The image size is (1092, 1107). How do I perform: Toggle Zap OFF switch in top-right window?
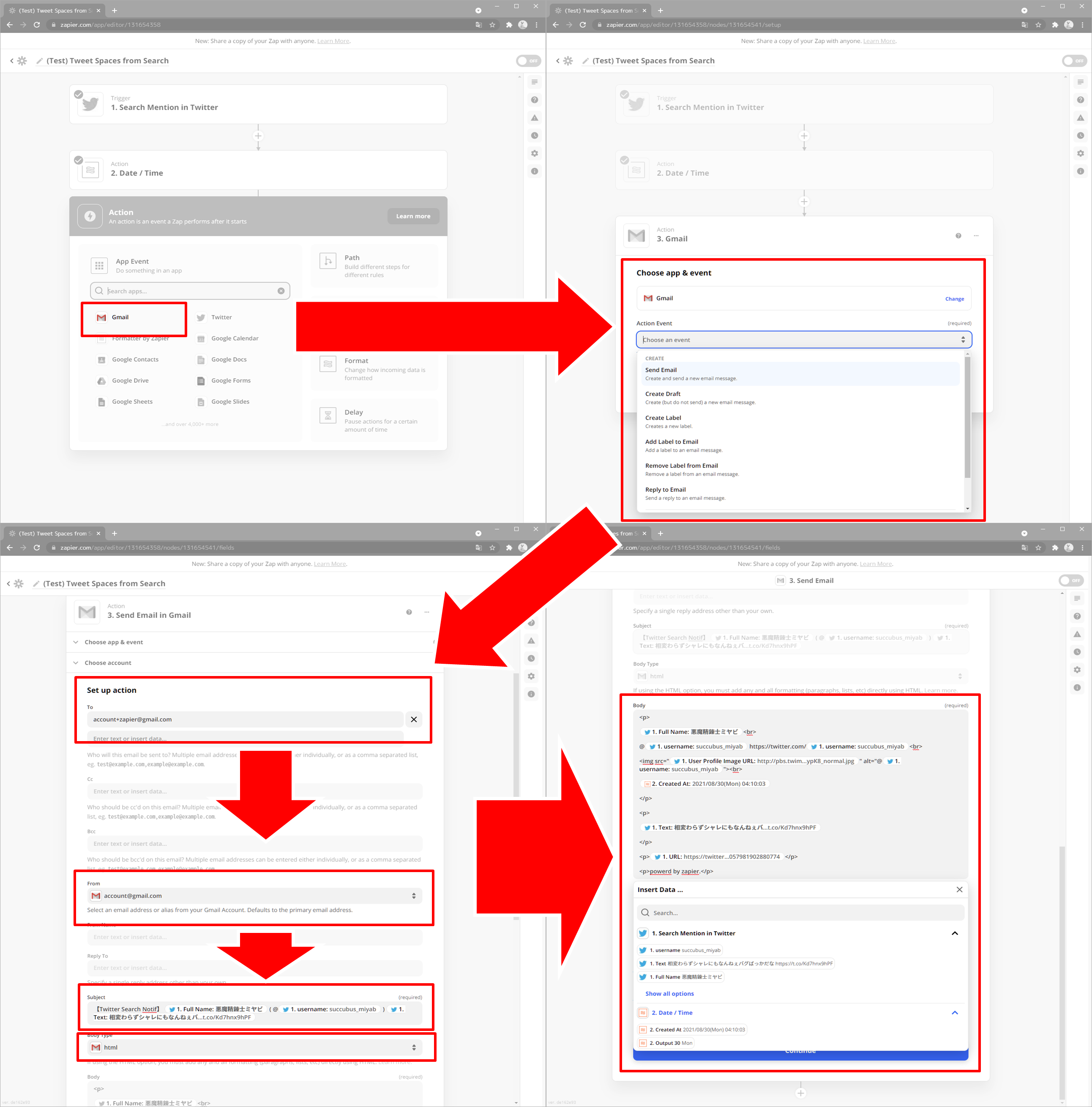(1074, 61)
